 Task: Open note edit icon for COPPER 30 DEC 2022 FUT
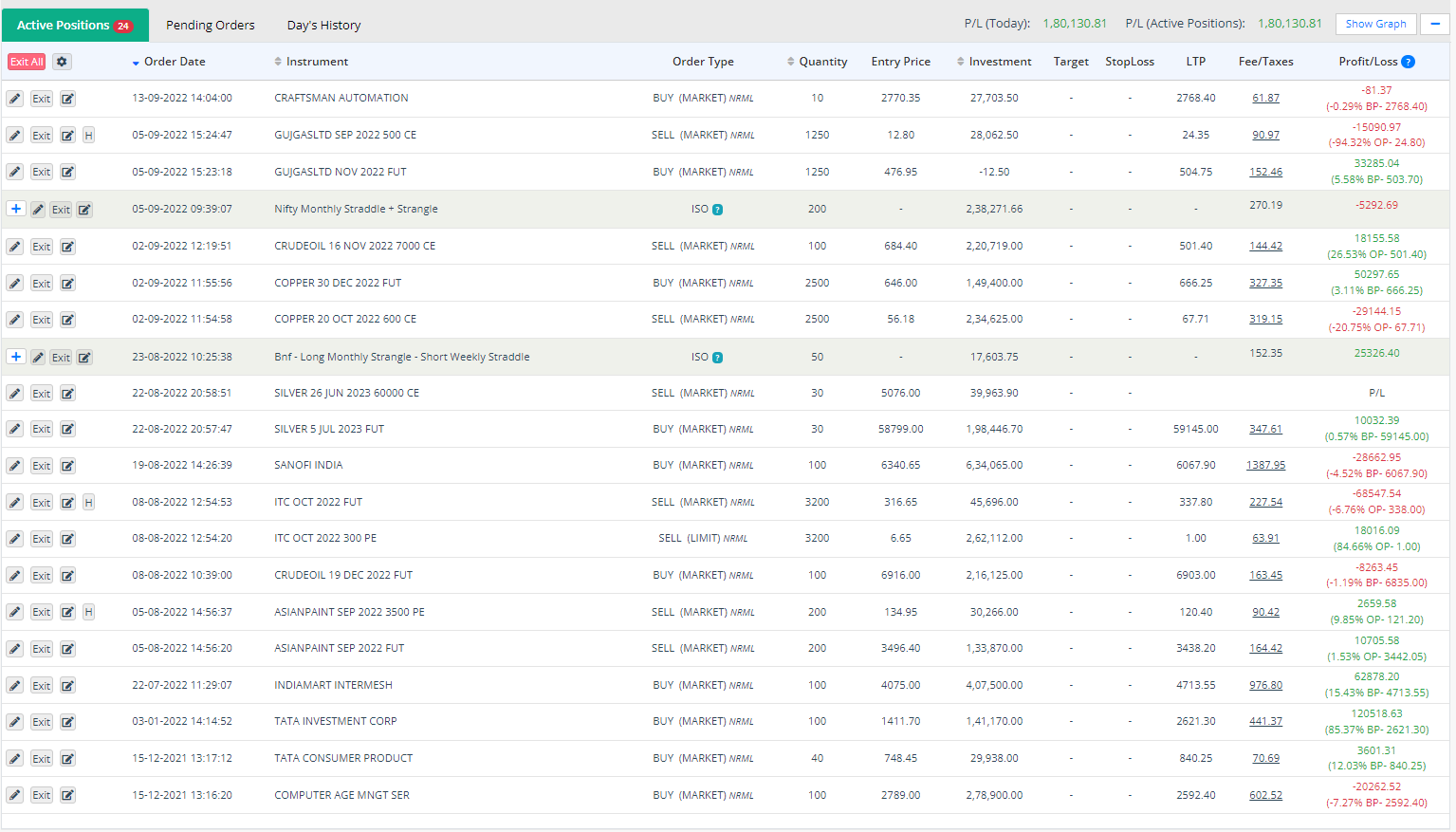(68, 284)
